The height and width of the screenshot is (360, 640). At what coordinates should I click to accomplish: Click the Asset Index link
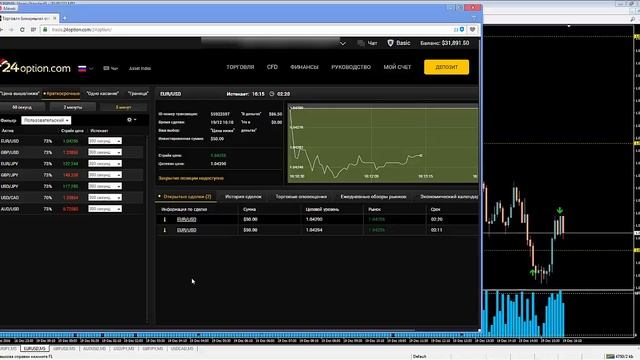point(140,68)
